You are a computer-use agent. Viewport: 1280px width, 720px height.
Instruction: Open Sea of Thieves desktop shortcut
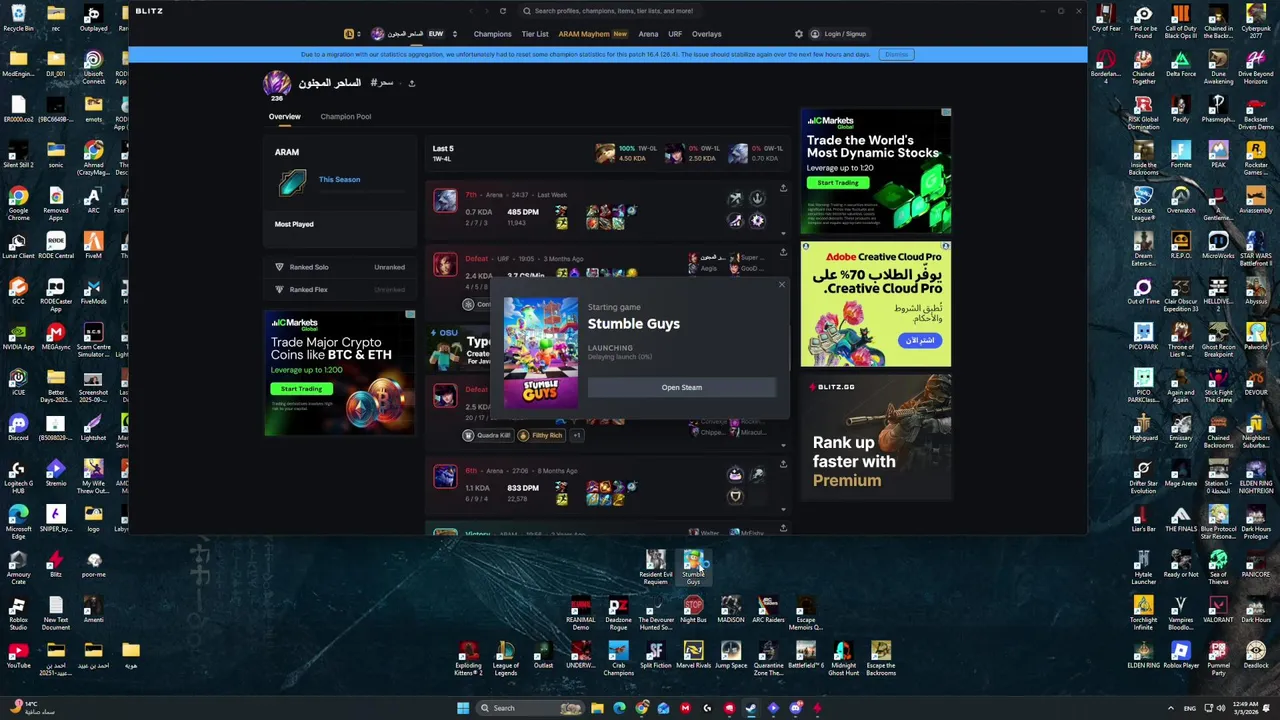(x=1218, y=564)
